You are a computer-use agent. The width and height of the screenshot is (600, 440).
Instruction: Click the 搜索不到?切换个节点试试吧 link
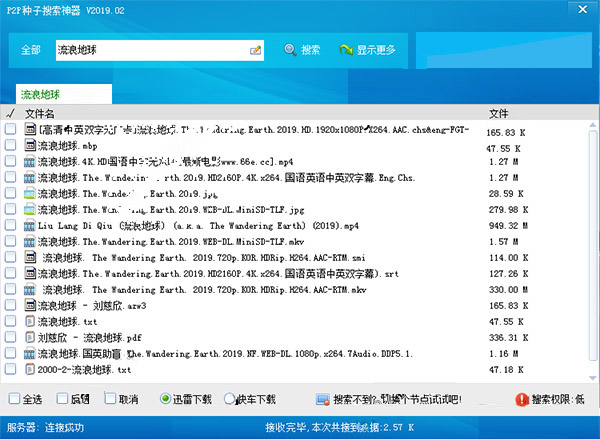tap(397, 399)
